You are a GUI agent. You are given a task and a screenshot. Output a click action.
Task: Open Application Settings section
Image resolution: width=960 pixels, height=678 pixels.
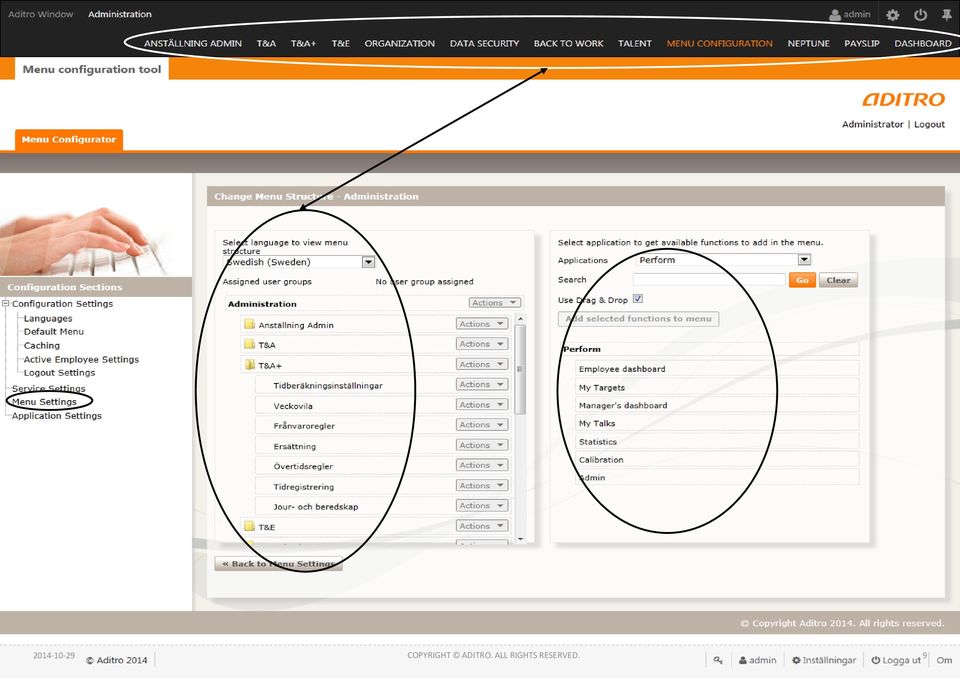[56, 415]
